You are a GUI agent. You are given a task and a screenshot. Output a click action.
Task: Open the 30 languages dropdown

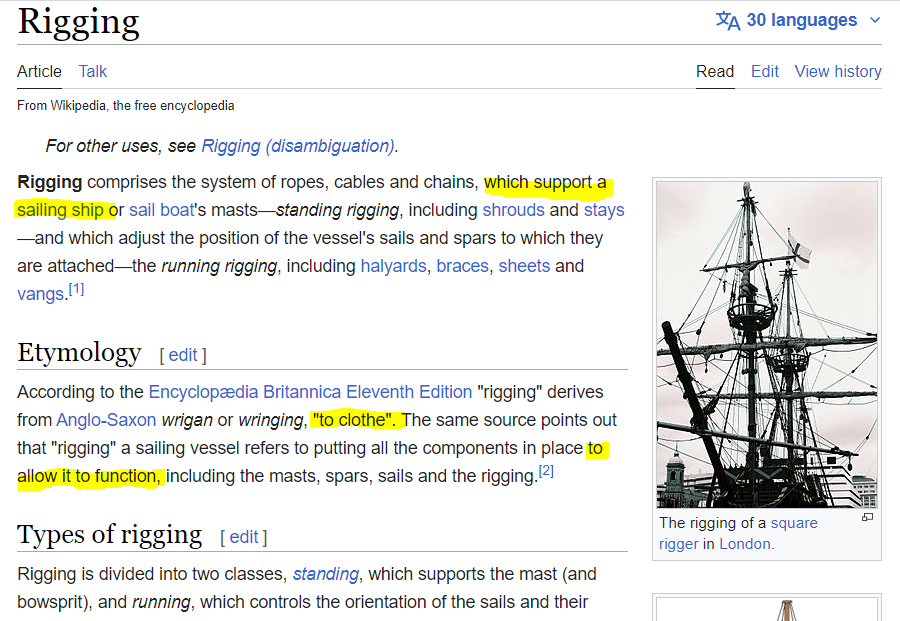tap(798, 20)
